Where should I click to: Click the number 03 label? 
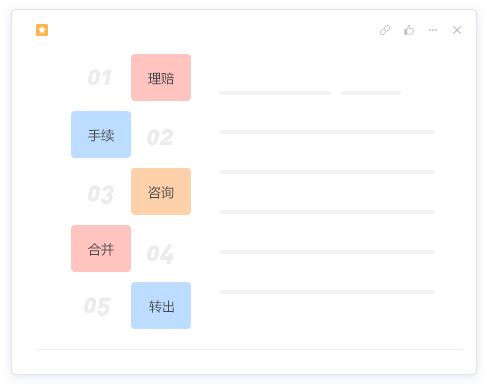click(x=101, y=194)
